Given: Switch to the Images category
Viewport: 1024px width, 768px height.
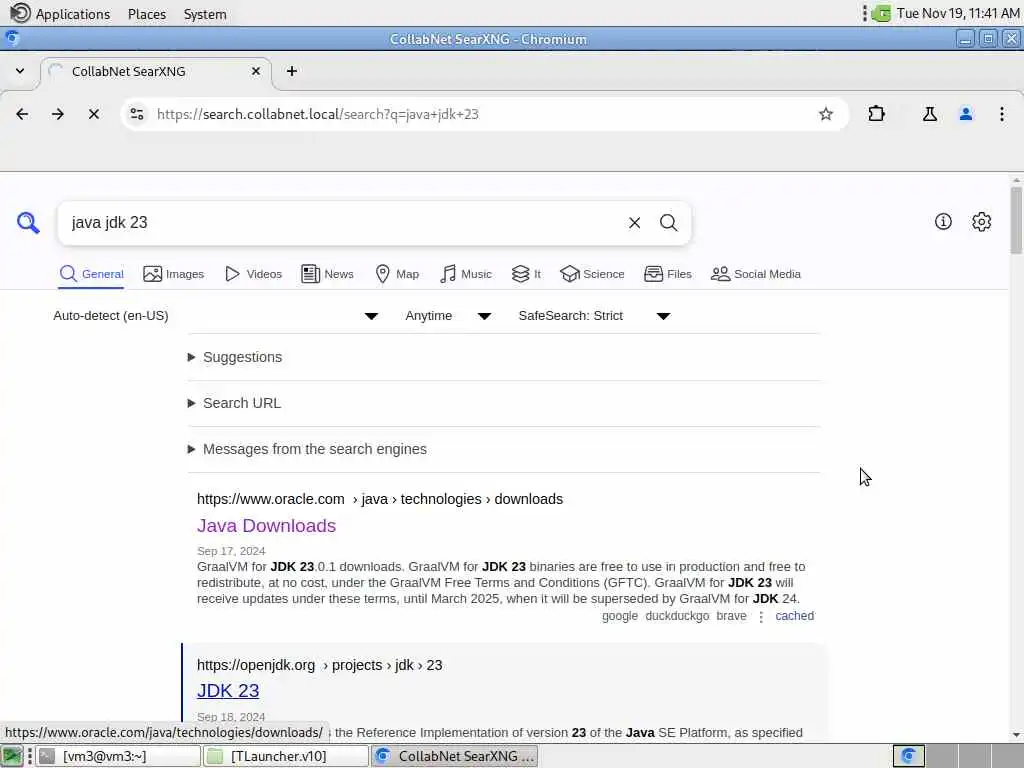Looking at the screenshot, I should tap(174, 274).
